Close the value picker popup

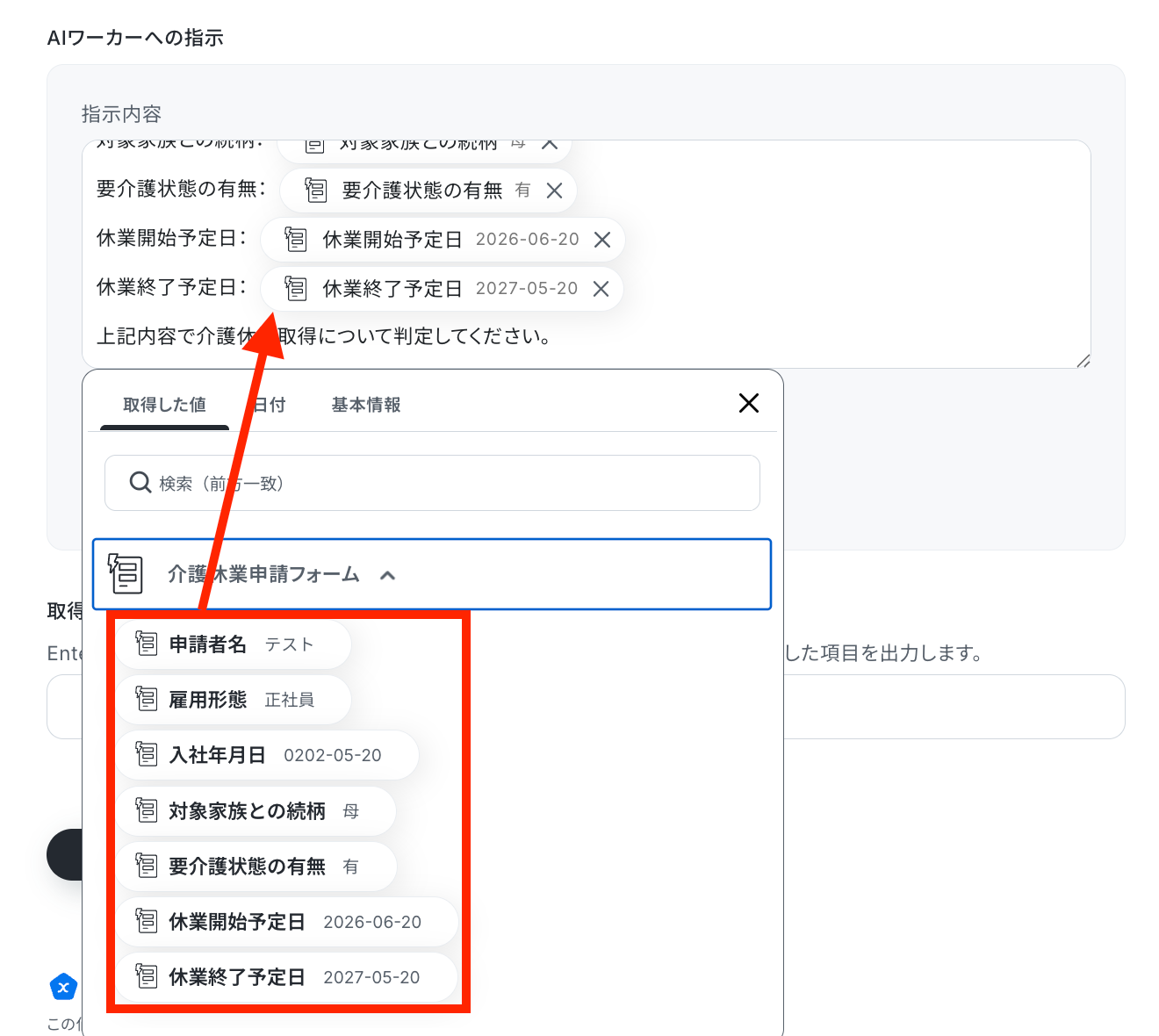tap(749, 403)
